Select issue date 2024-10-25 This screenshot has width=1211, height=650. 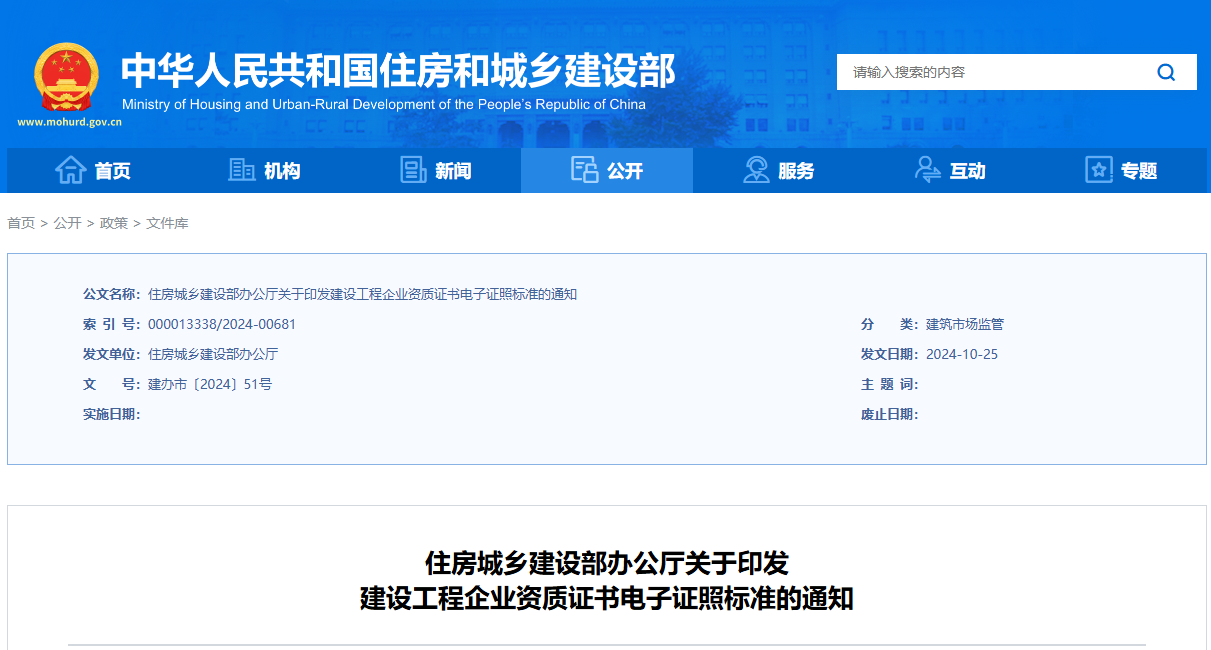[x=962, y=354]
